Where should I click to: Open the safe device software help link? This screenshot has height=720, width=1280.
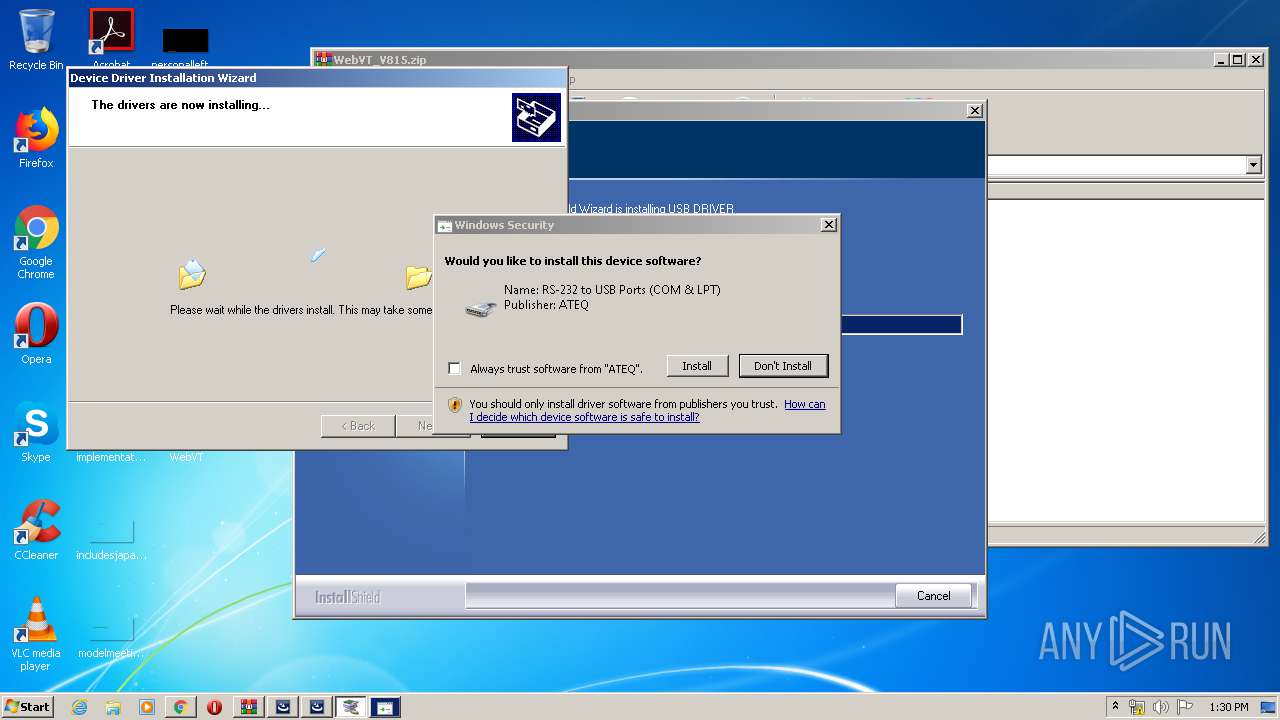coord(647,411)
